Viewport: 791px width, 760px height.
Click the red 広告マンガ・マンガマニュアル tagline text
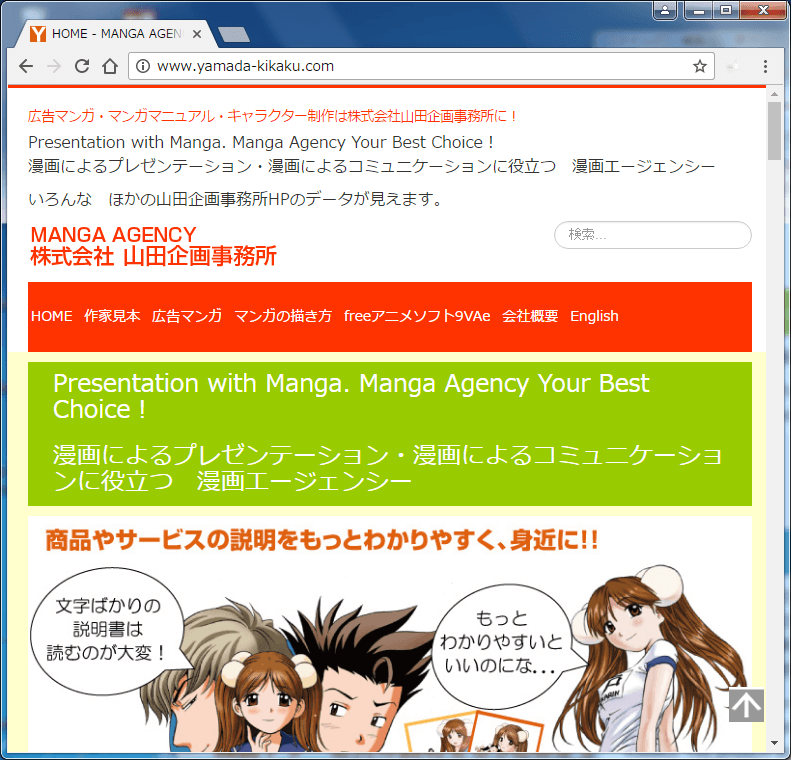pyautogui.click(x=272, y=116)
